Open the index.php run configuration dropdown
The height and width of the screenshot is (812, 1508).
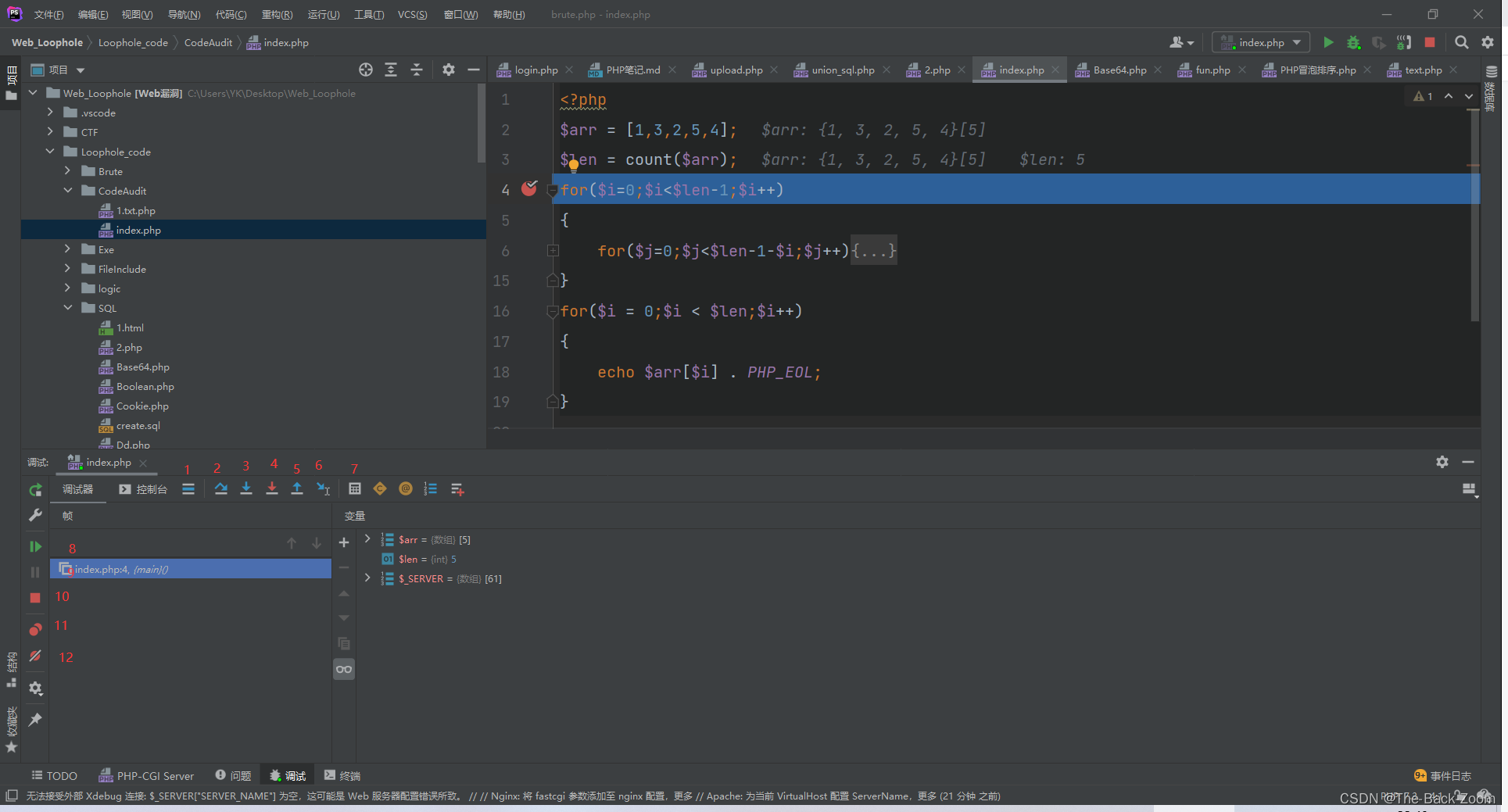click(x=1261, y=42)
